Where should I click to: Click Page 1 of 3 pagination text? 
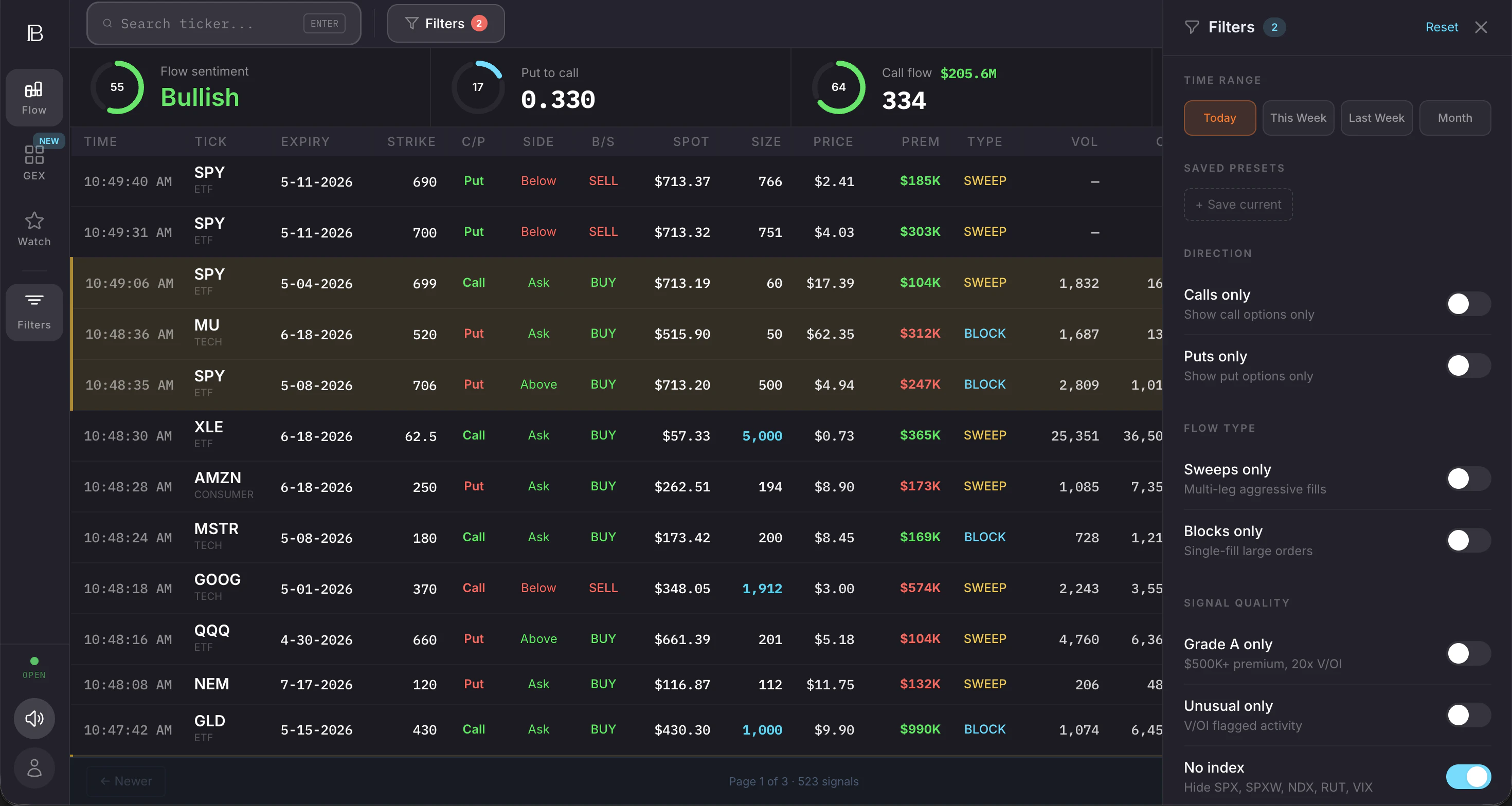coord(759,781)
